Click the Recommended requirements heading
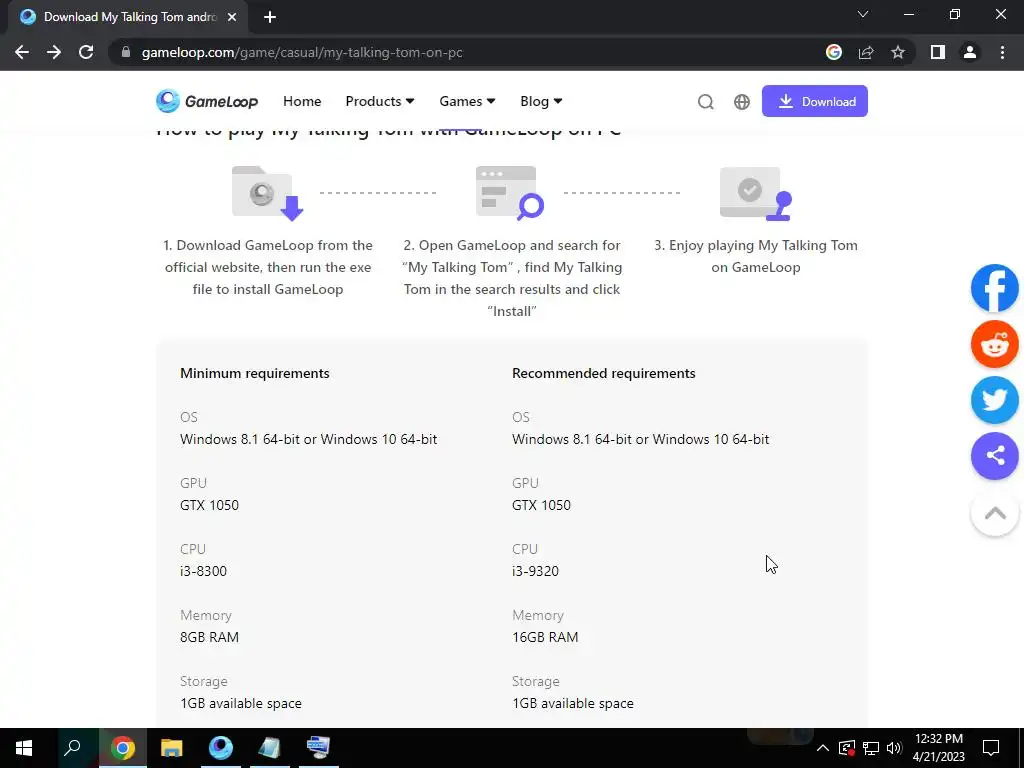 [x=603, y=373]
